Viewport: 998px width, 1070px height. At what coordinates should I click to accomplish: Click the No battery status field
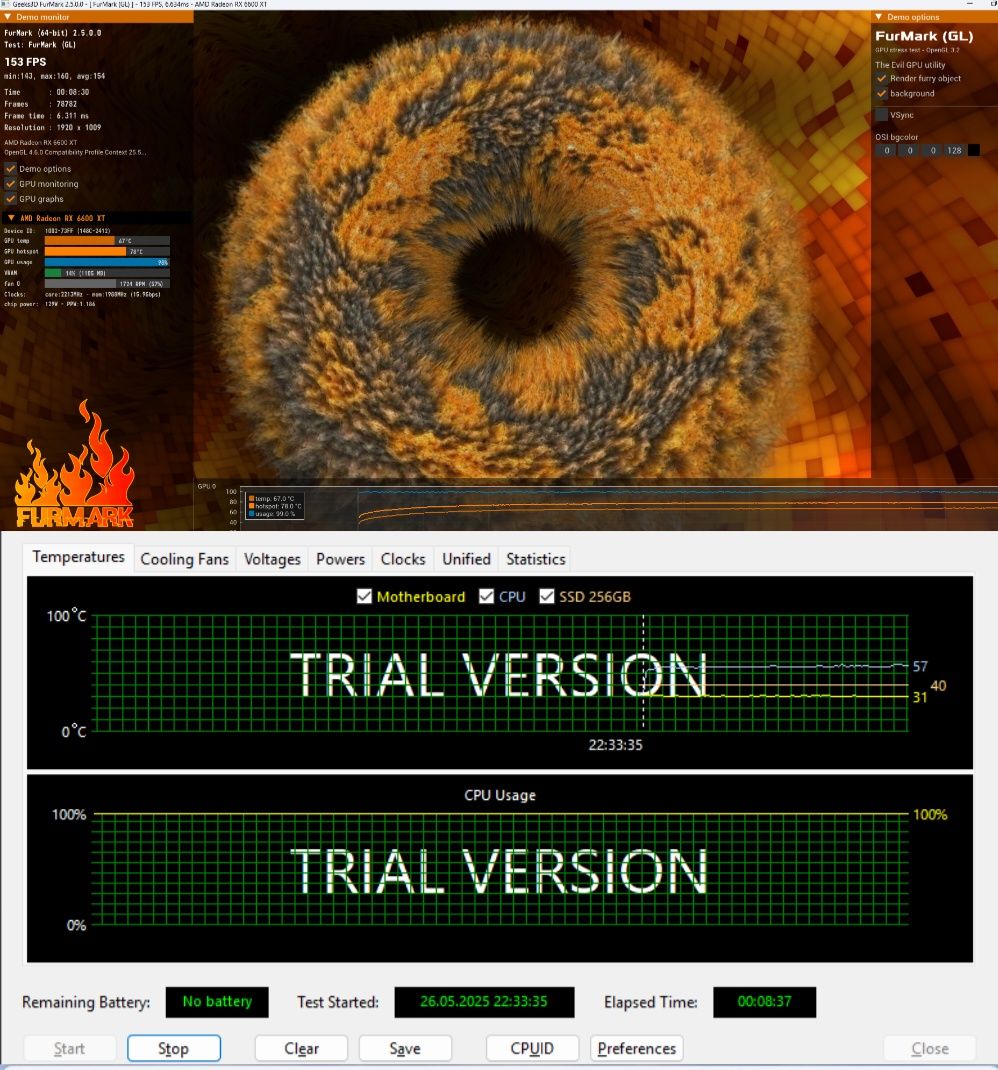(x=217, y=1002)
